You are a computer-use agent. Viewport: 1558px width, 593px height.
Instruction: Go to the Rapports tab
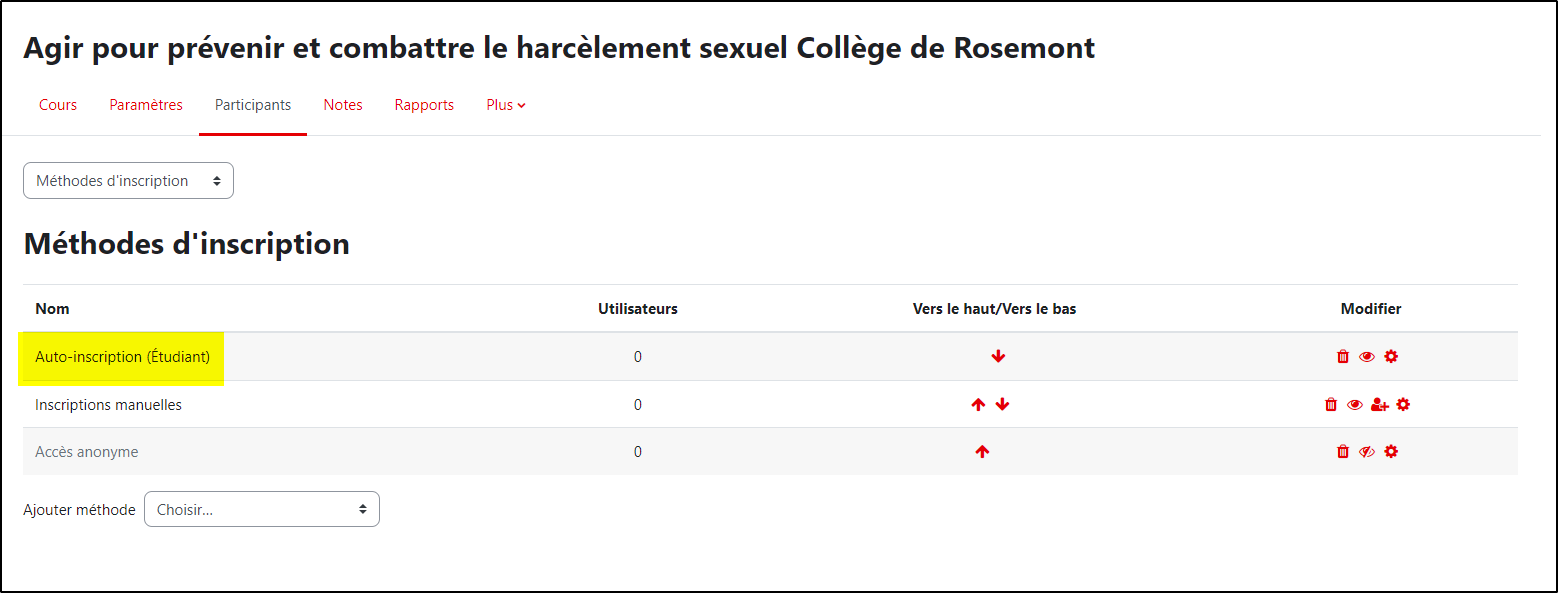(x=424, y=105)
